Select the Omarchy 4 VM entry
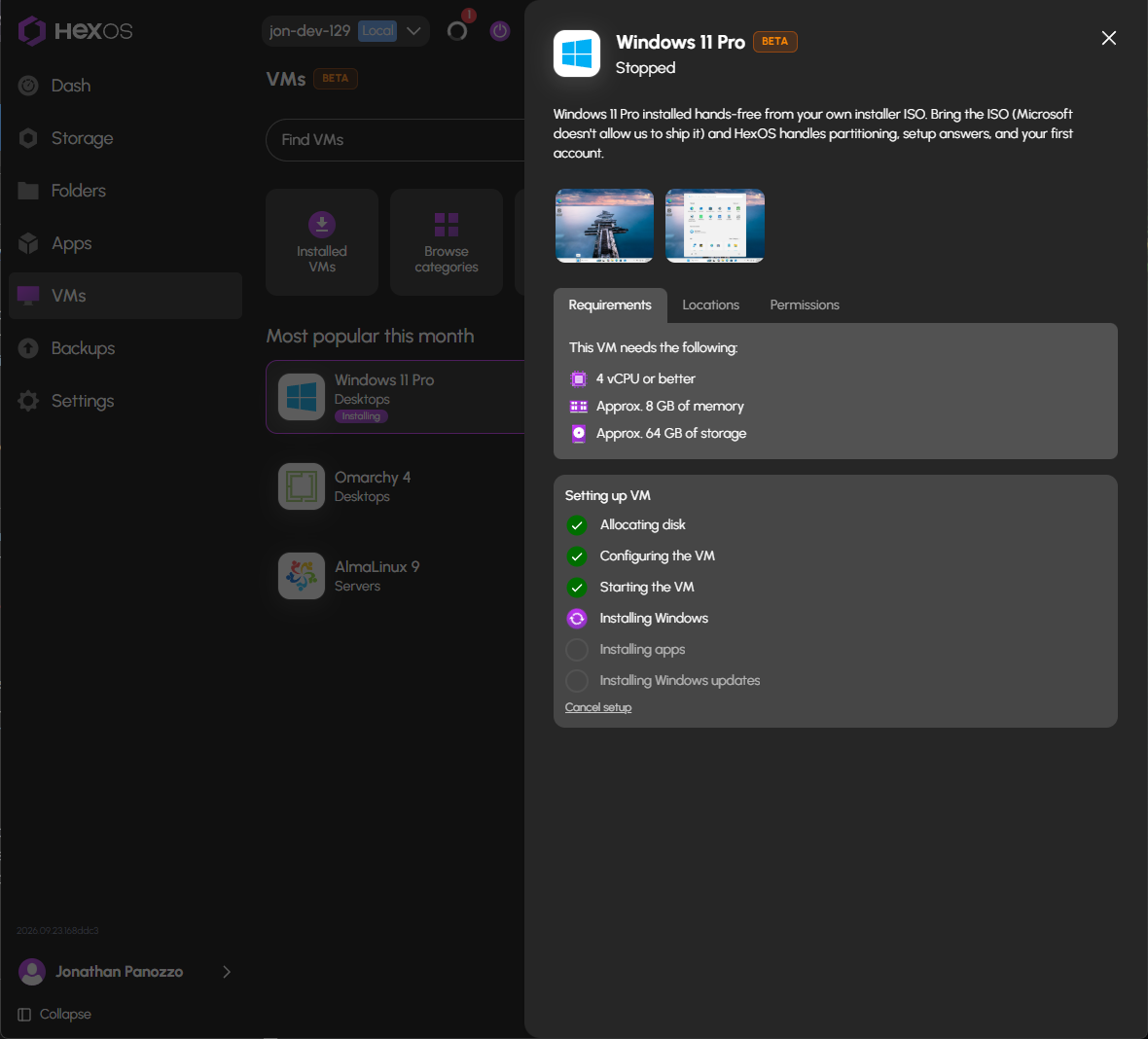Viewport: 1148px width, 1039px height. (x=395, y=486)
